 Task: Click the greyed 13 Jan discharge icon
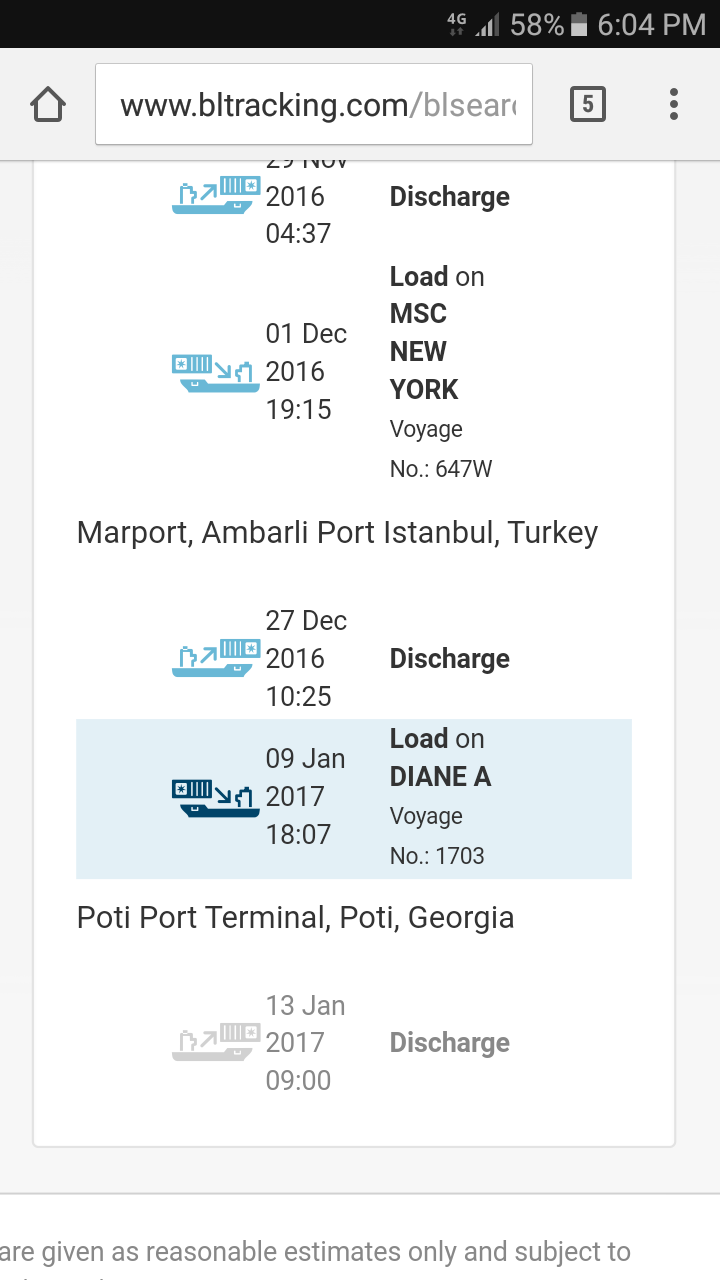pyautogui.click(x=216, y=1042)
